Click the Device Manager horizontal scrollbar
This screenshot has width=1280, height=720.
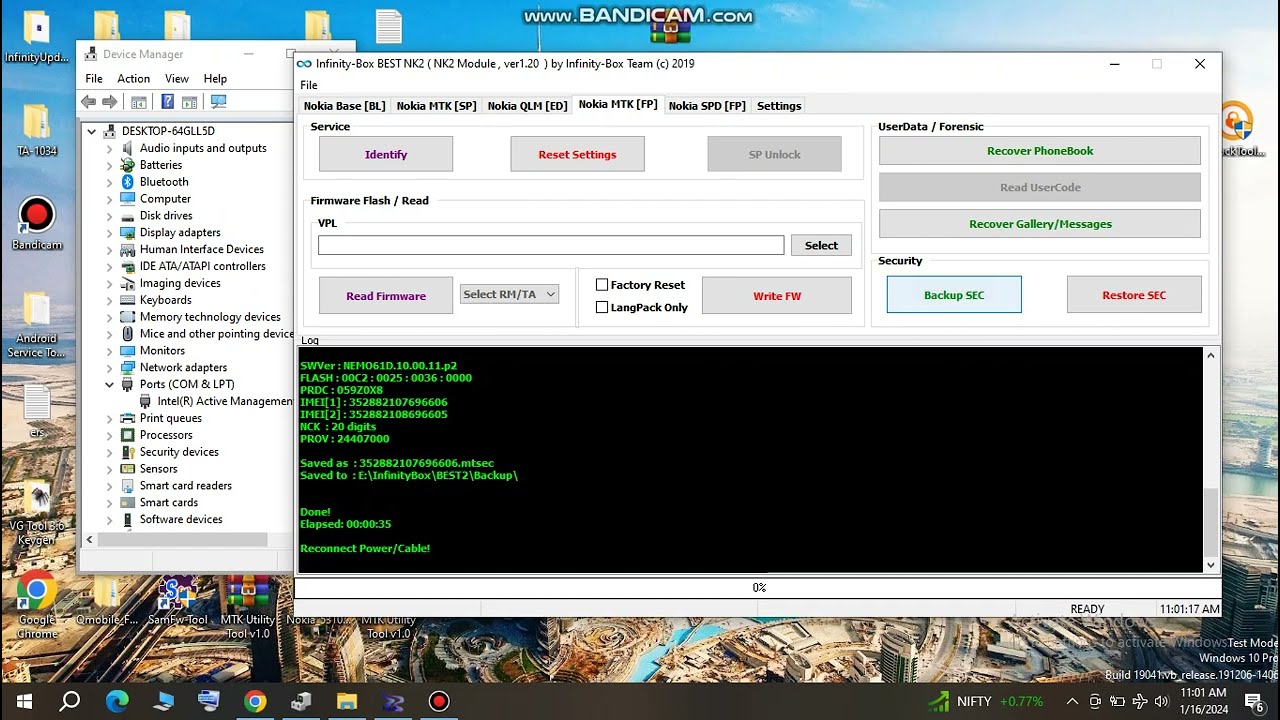coord(182,539)
